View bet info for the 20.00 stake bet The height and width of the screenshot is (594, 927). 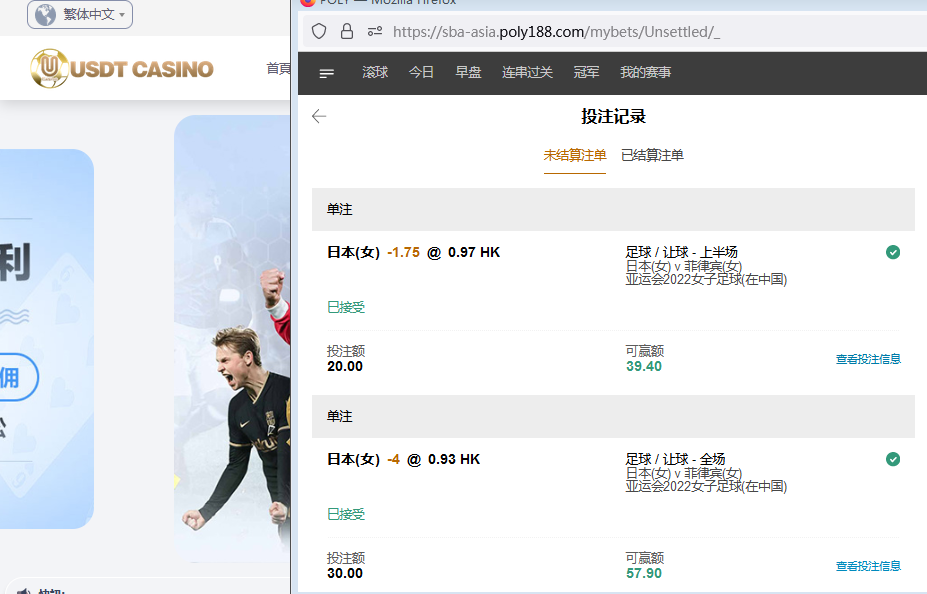(x=868, y=359)
